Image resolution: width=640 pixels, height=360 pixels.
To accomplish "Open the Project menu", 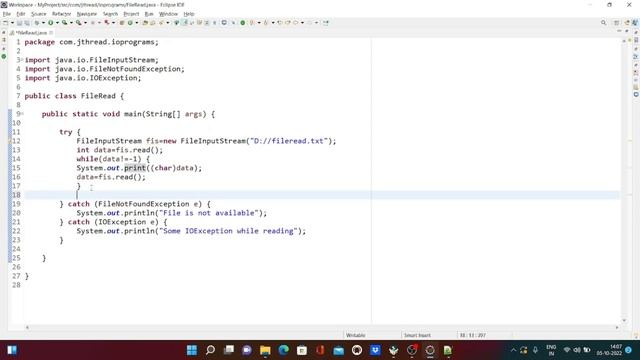I will [x=131, y=14].
